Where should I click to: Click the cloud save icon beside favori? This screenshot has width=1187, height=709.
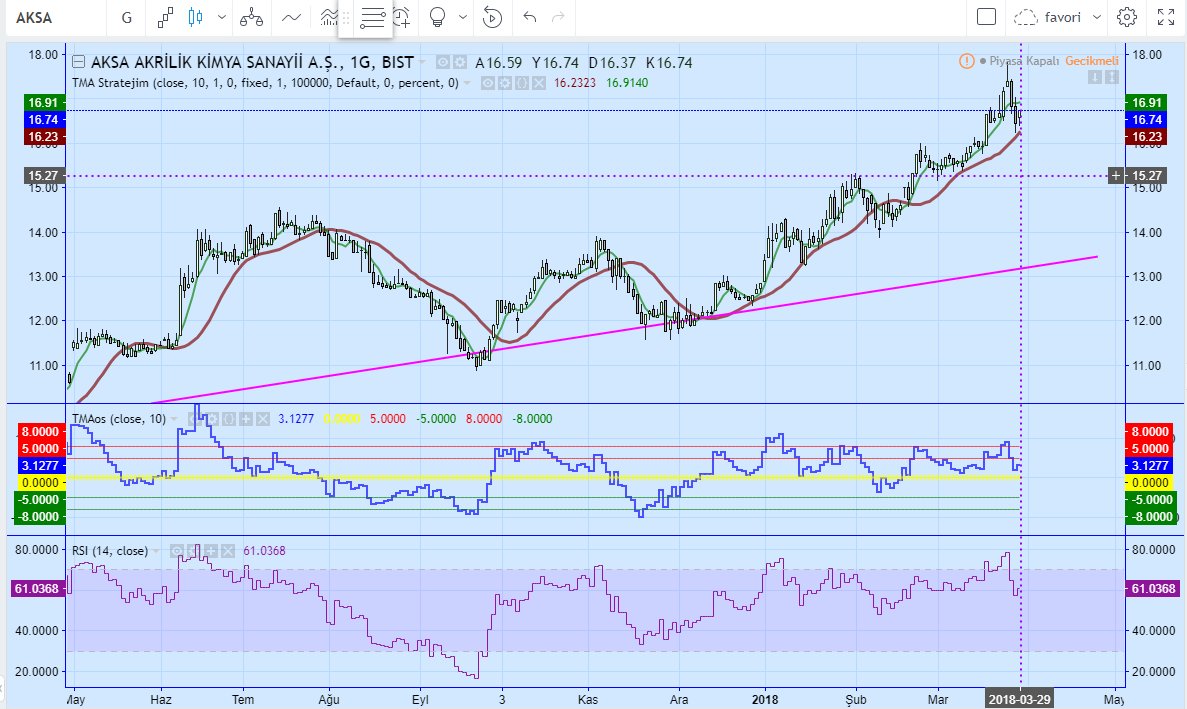click(1025, 17)
